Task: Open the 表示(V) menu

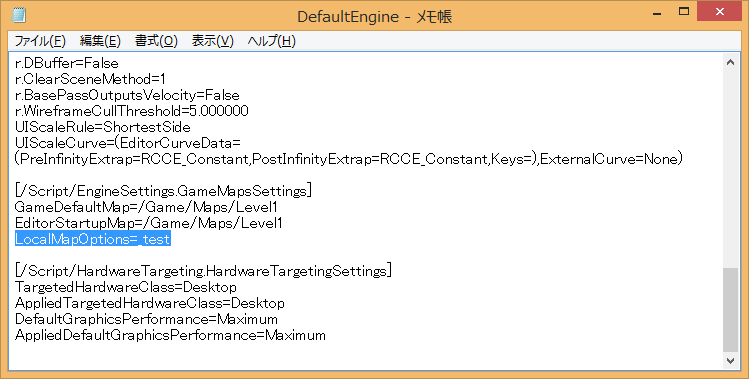Action: (213, 42)
